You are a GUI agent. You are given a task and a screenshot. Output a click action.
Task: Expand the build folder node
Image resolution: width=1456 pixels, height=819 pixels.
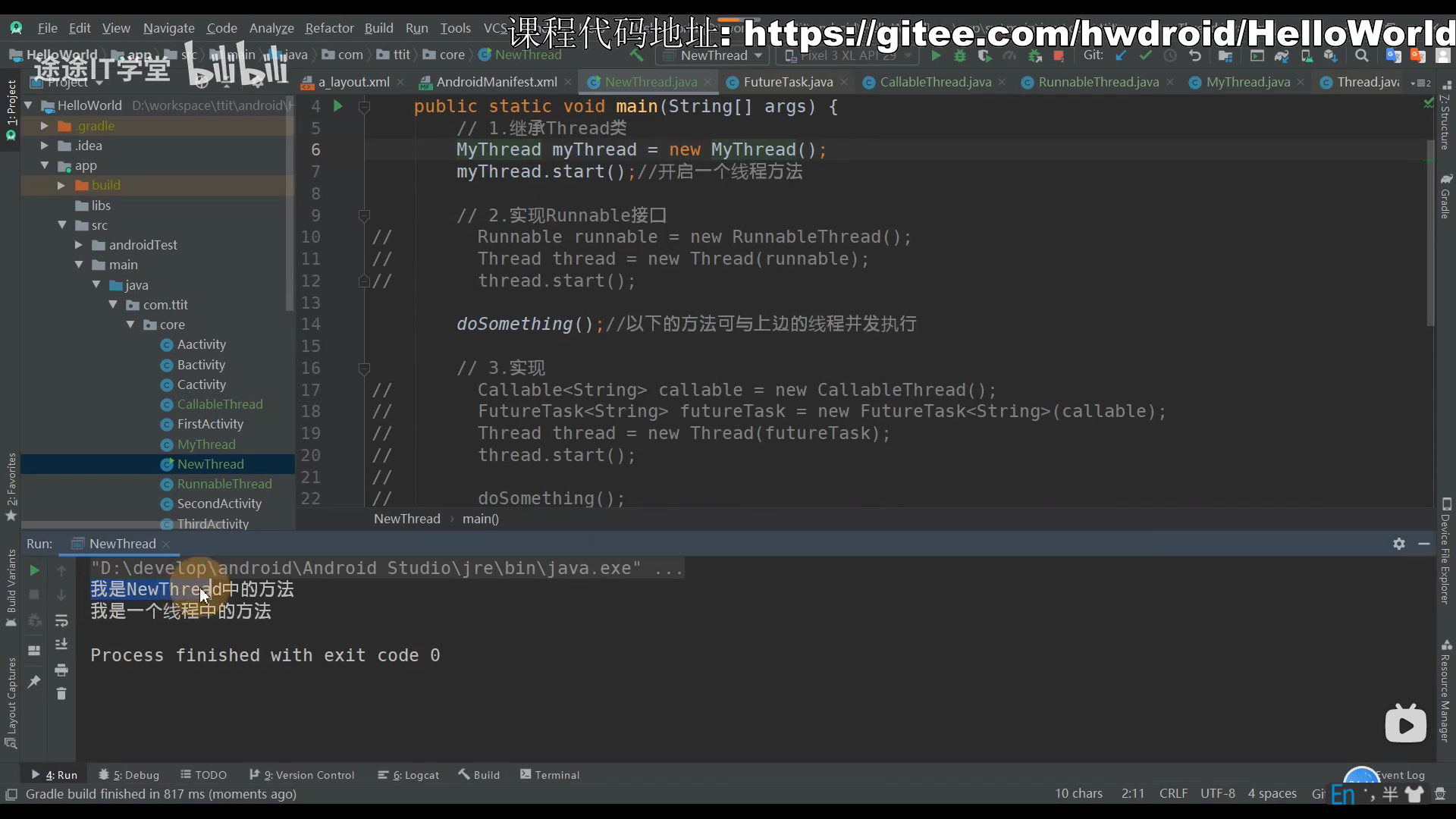click(61, 185)
